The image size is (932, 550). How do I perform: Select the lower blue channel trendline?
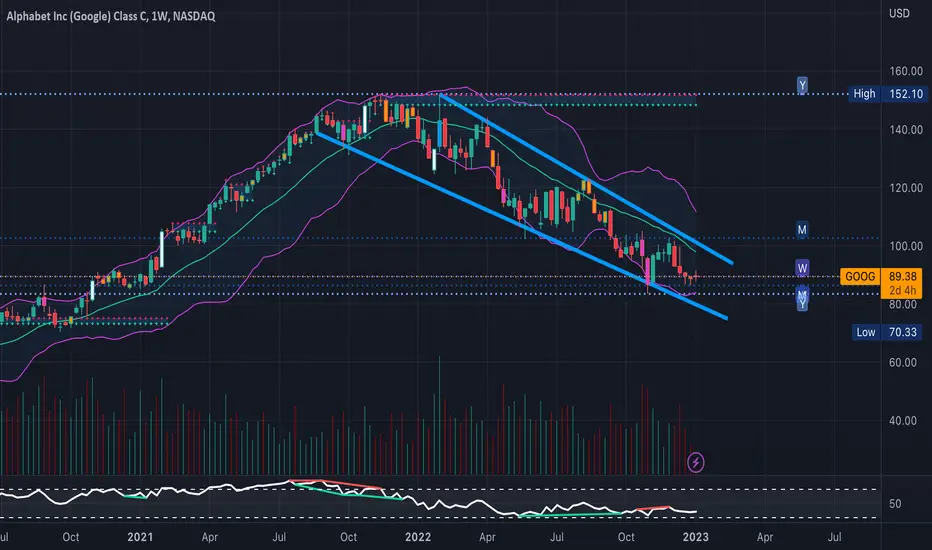521,225
